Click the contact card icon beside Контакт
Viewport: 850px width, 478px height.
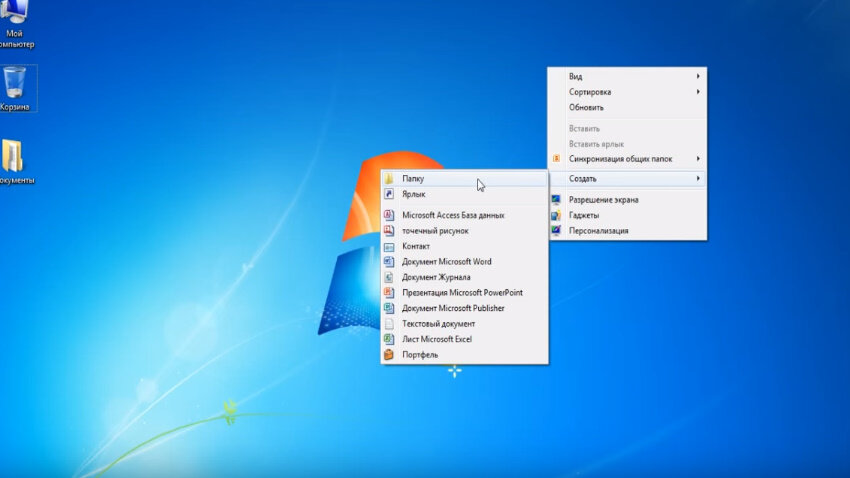389,246
